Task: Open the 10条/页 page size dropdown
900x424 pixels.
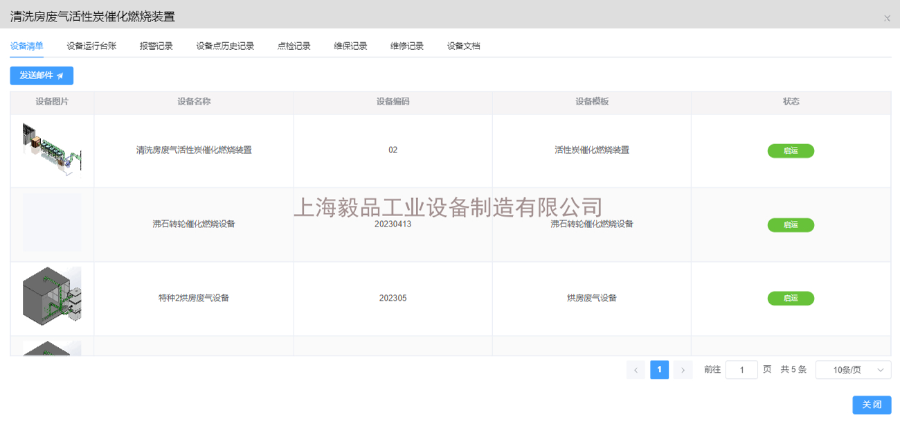Action: 853,370
